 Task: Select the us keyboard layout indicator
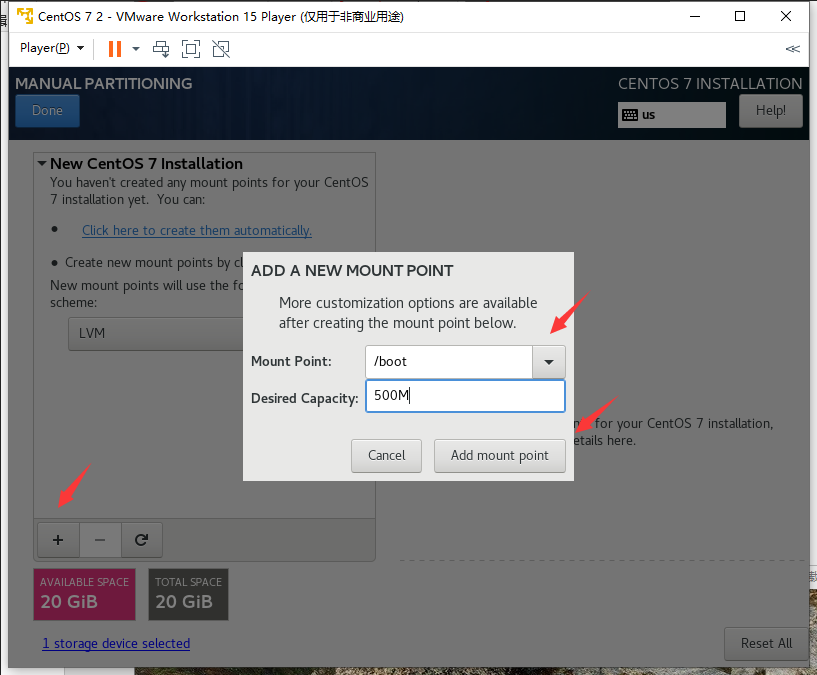[672, 115]
